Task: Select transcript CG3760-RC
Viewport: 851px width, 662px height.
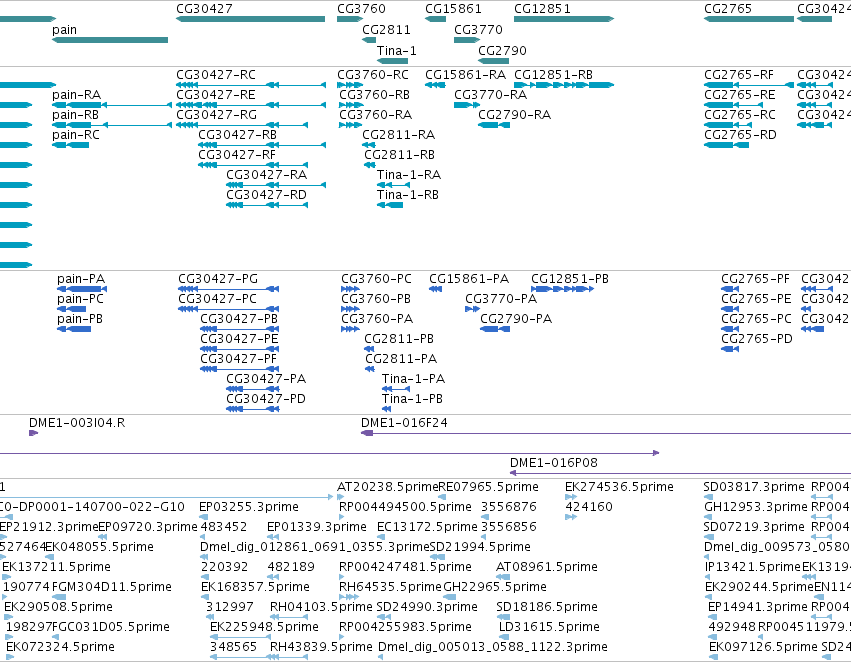Action: pos(350,85)
